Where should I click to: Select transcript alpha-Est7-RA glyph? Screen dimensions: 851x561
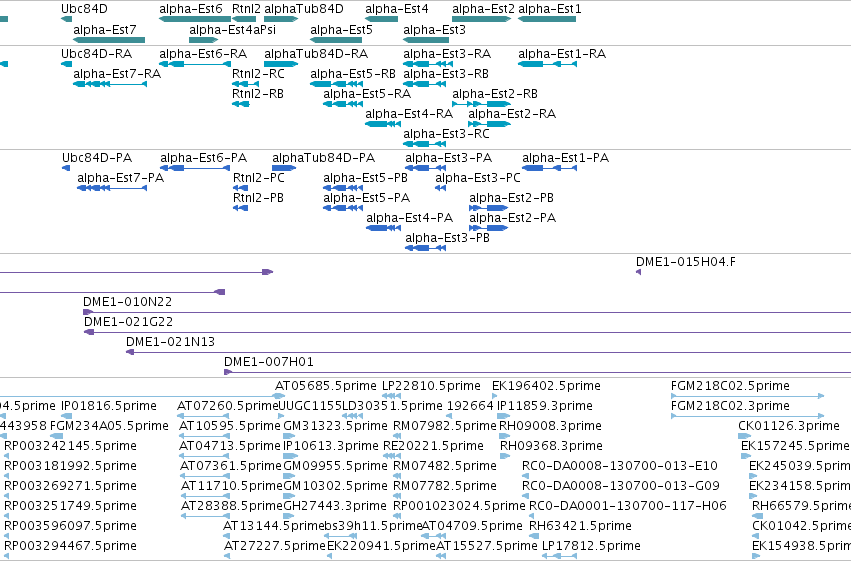(110, 84)
